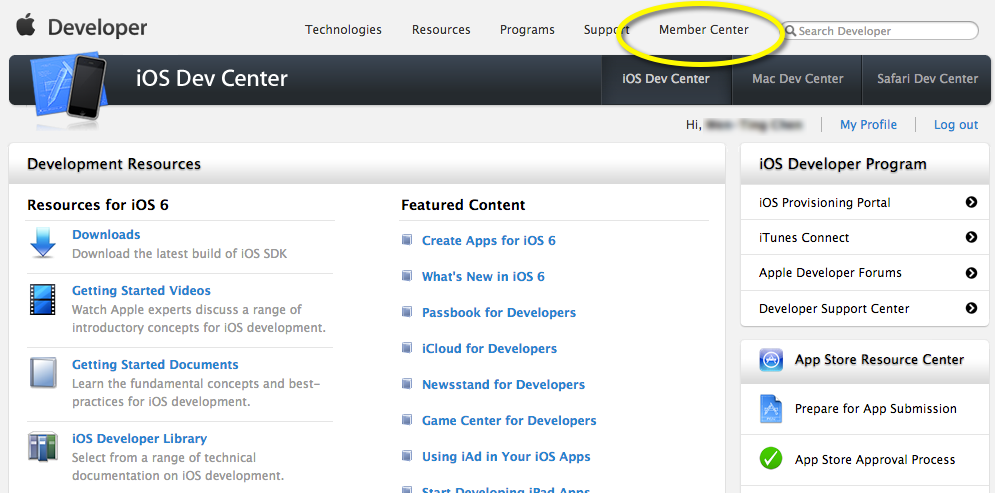The width and height of the screenshot is (995, 493).
Task: Select the iOS Dev Center tab
Action: [666, 79]
